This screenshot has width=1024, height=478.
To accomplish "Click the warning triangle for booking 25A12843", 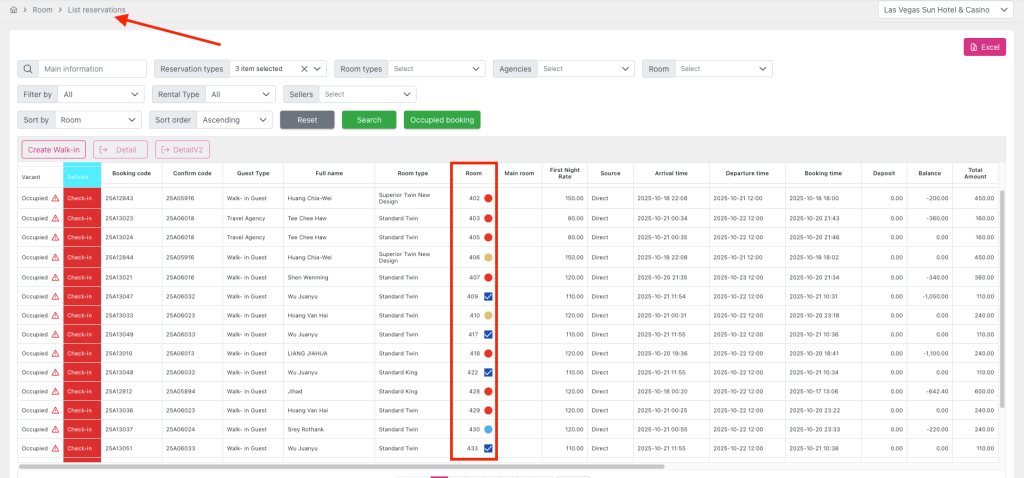I will click(56, 198).
